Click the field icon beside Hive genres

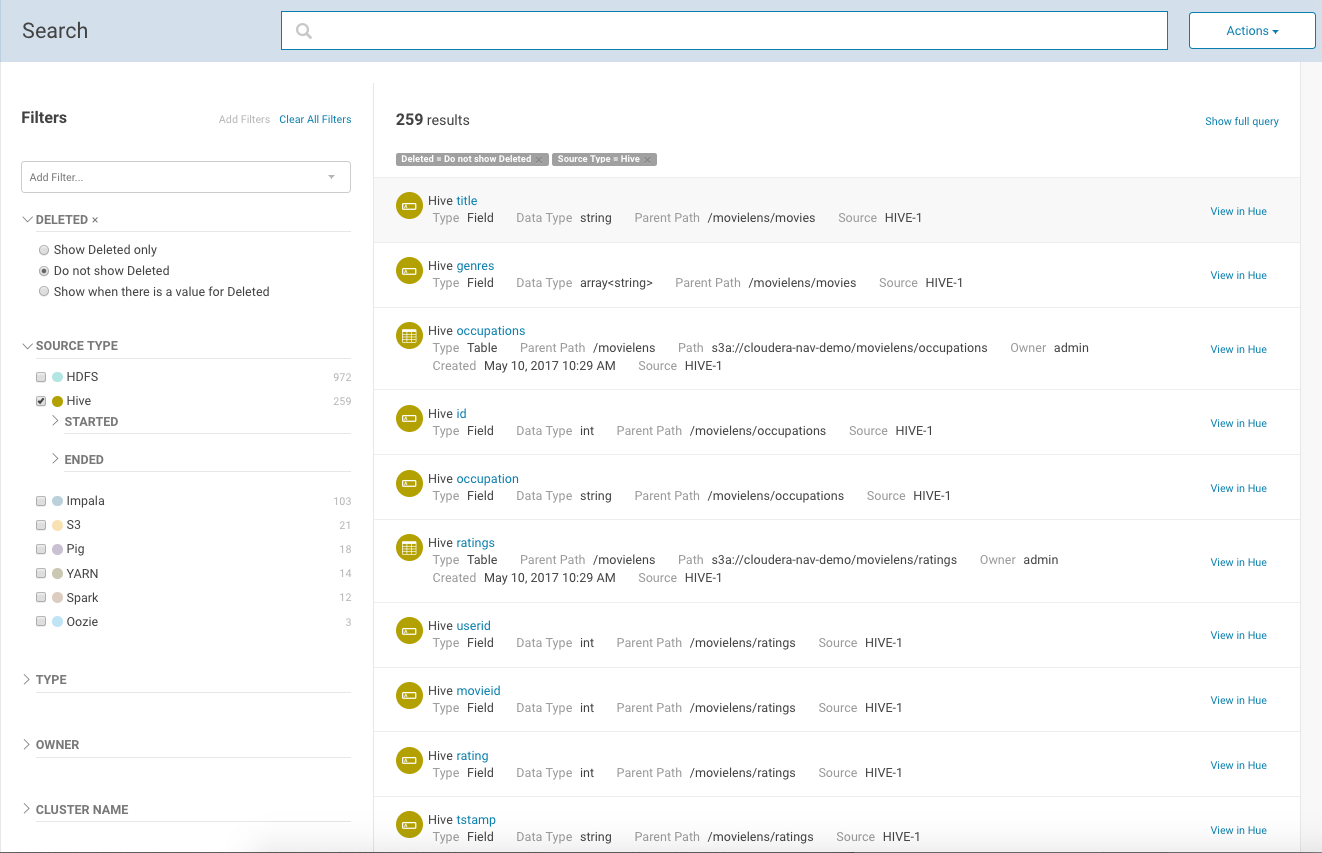coord(409,271)
